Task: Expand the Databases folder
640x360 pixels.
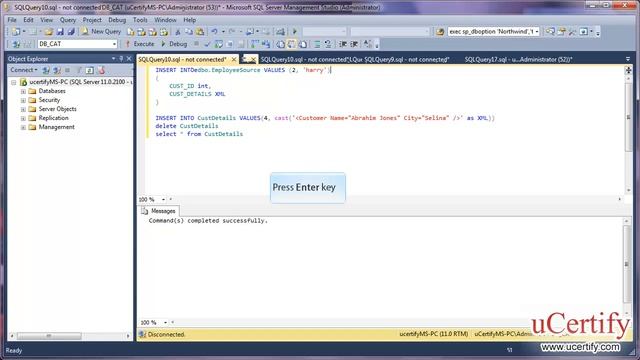Action: pyautogui.click(x=23, y=91)
